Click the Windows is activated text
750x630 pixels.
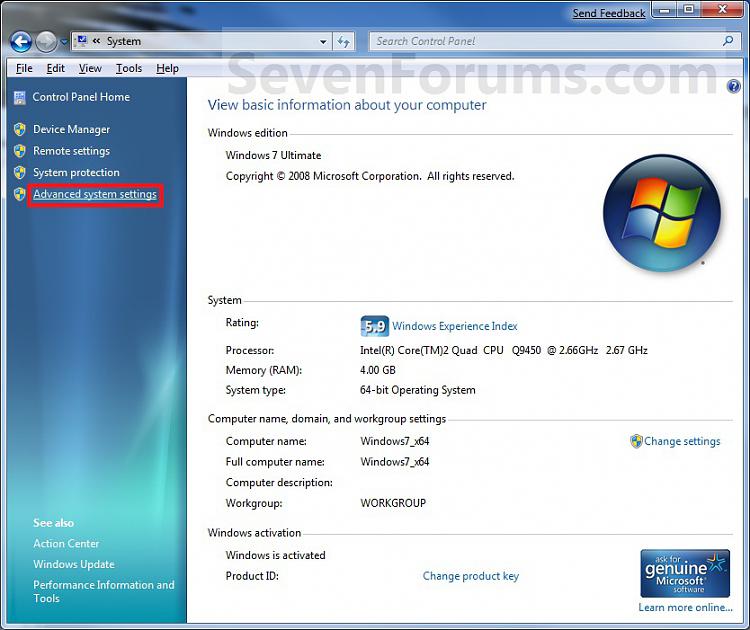coord(275,555)
